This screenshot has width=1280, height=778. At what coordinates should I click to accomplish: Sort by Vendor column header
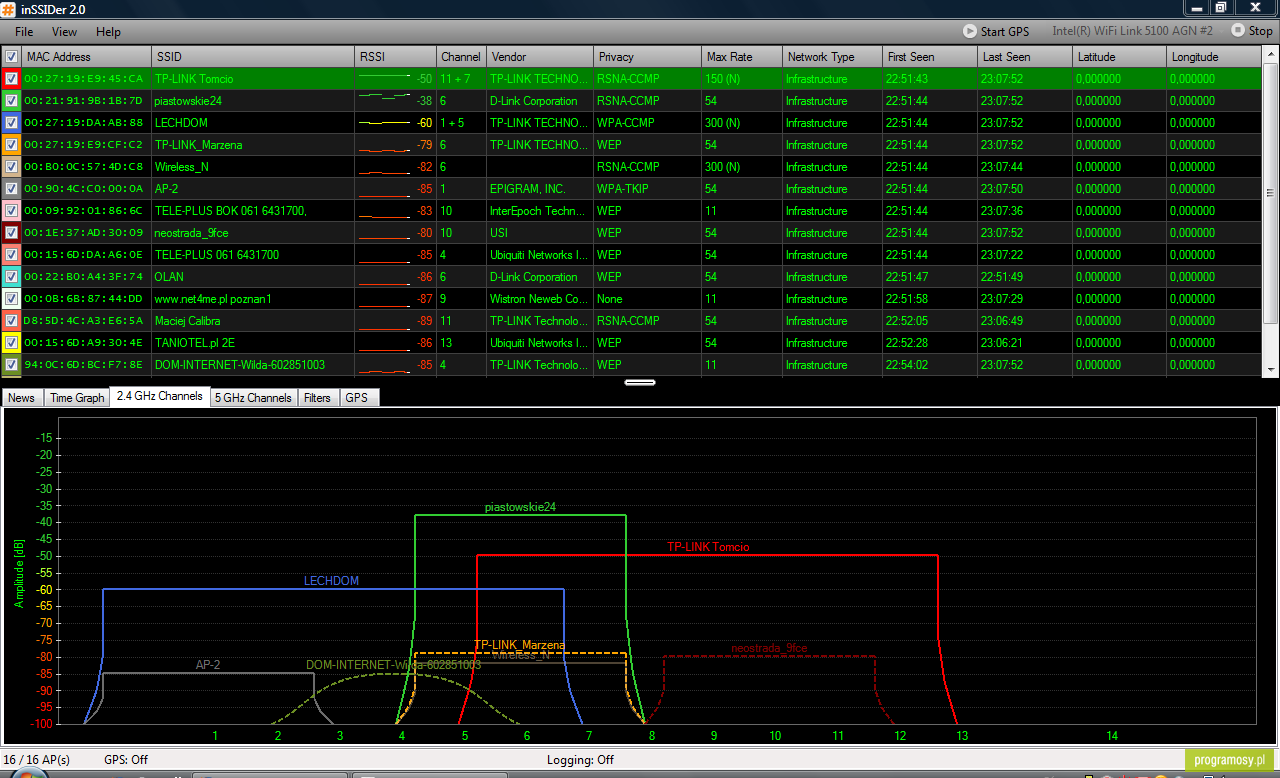pos(539,57)
